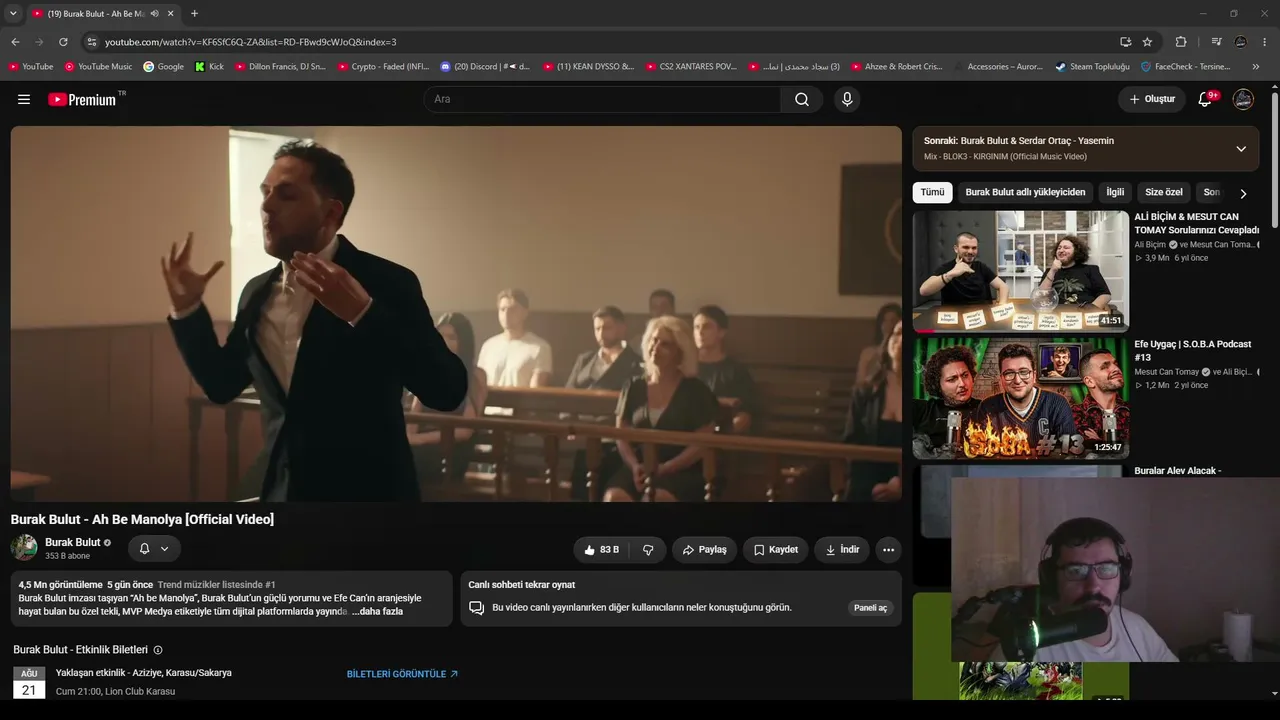Select the Tümü filter chip
The height and width of the screenshot is (720, 1280).
932,192
